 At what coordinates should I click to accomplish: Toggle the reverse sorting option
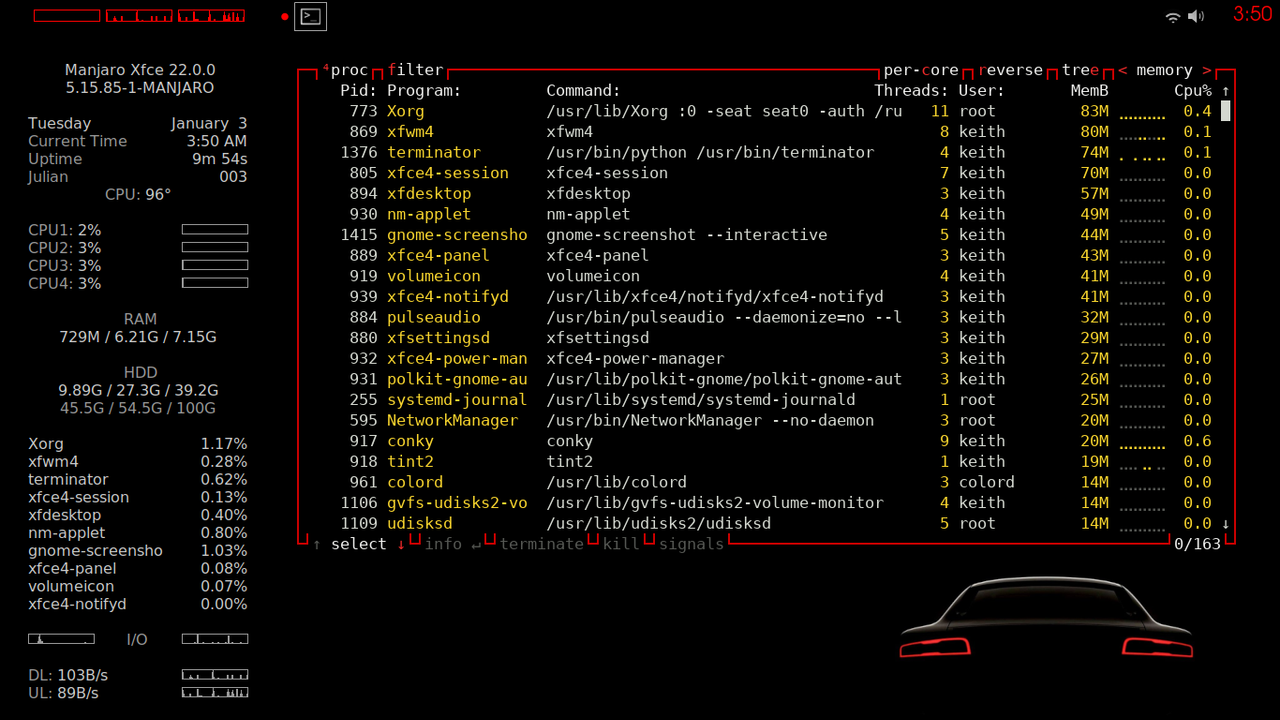[x=1010, y=70]
